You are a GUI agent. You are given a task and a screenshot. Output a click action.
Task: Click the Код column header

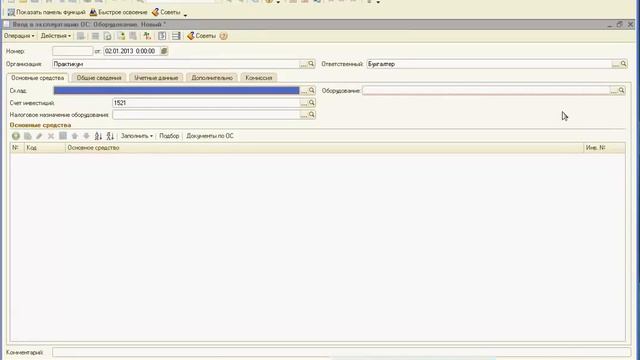point(45,148)
